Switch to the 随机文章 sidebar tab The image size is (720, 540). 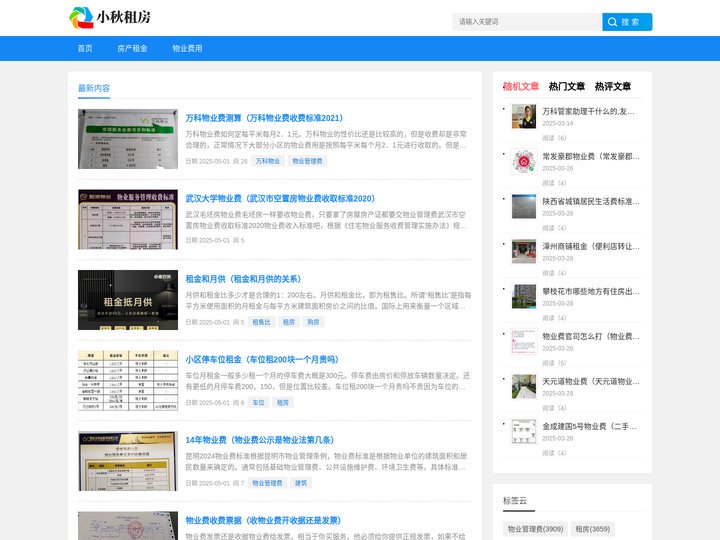click(x=521, y=86)
